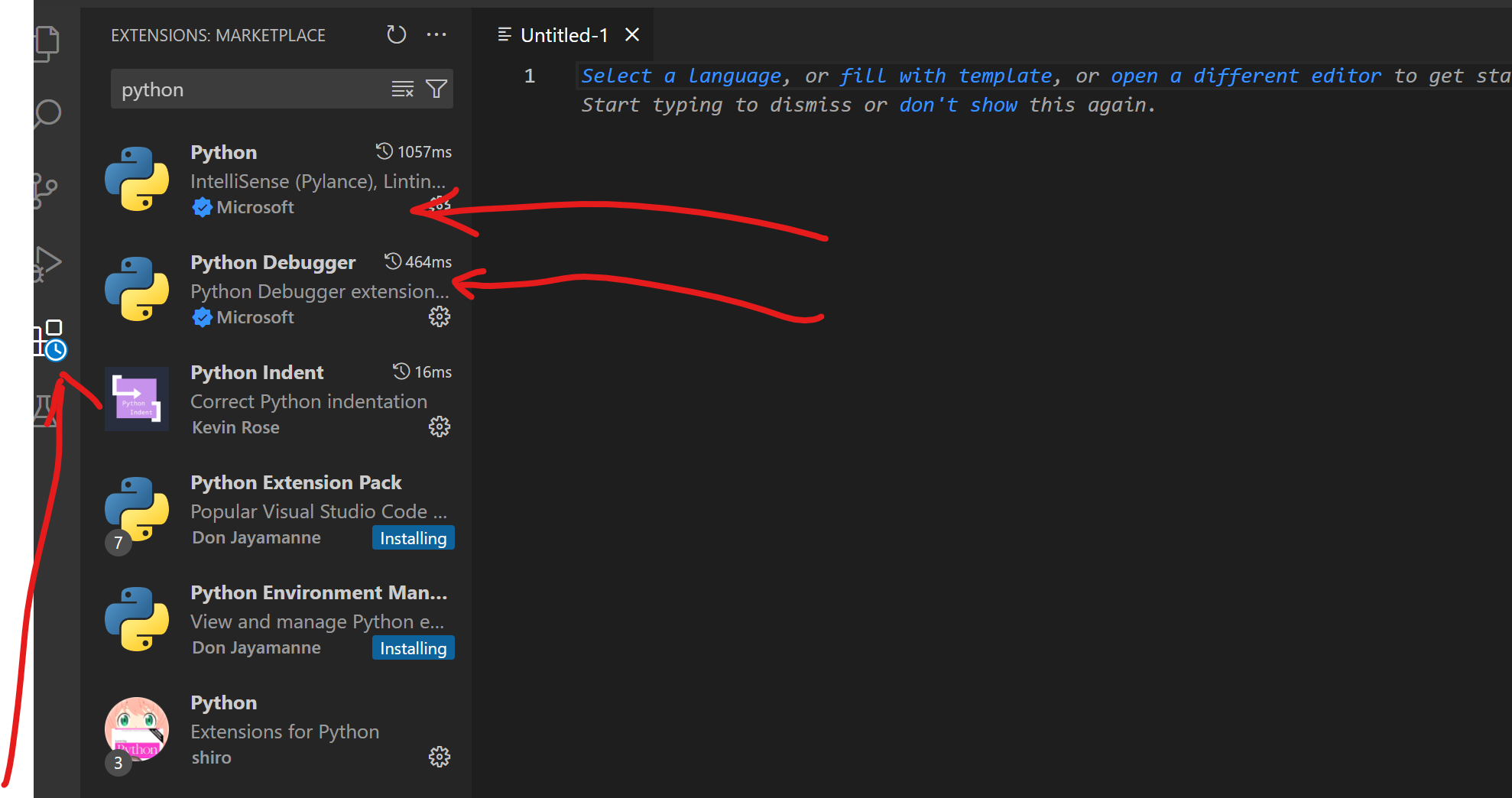Click the 16ms activation time label
This screenshot has width=1512, height=798.
pyautogui.click(x=433, y=372)
